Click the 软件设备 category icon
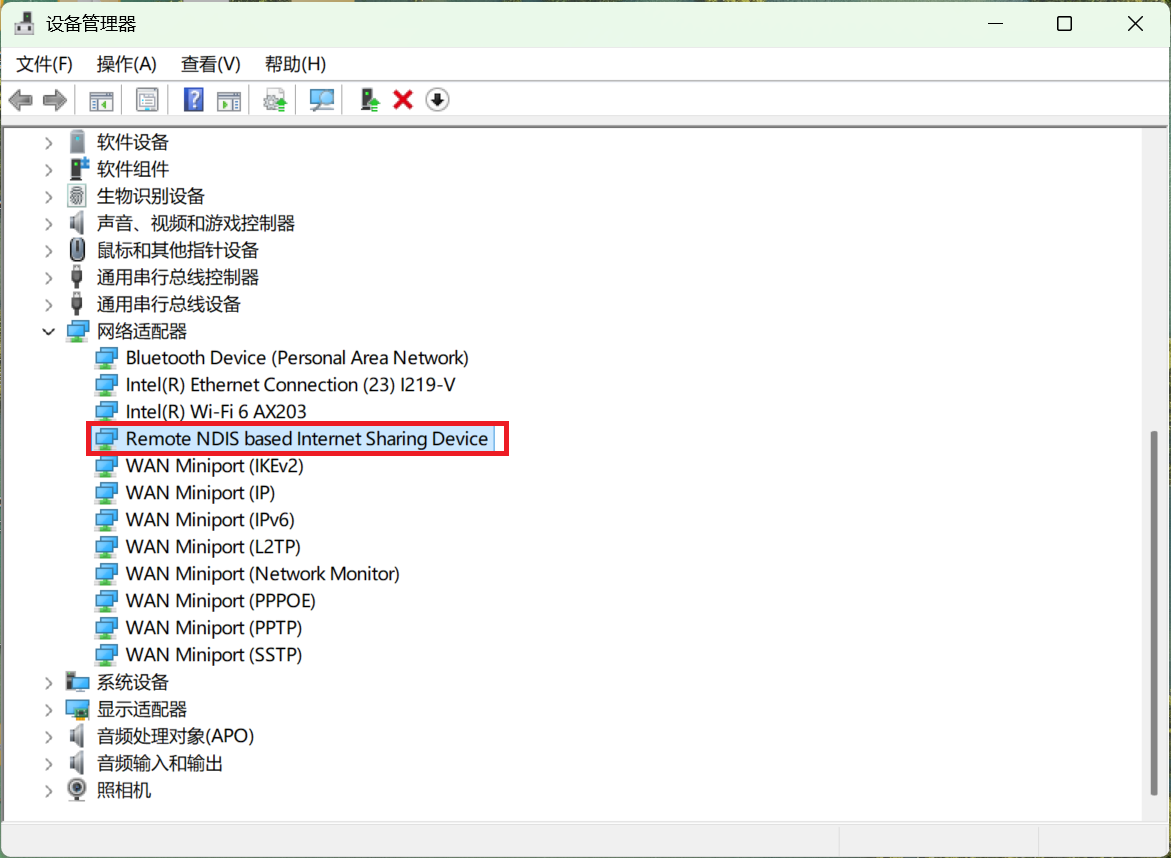The image size is (1171, 858). click(77, 142)
